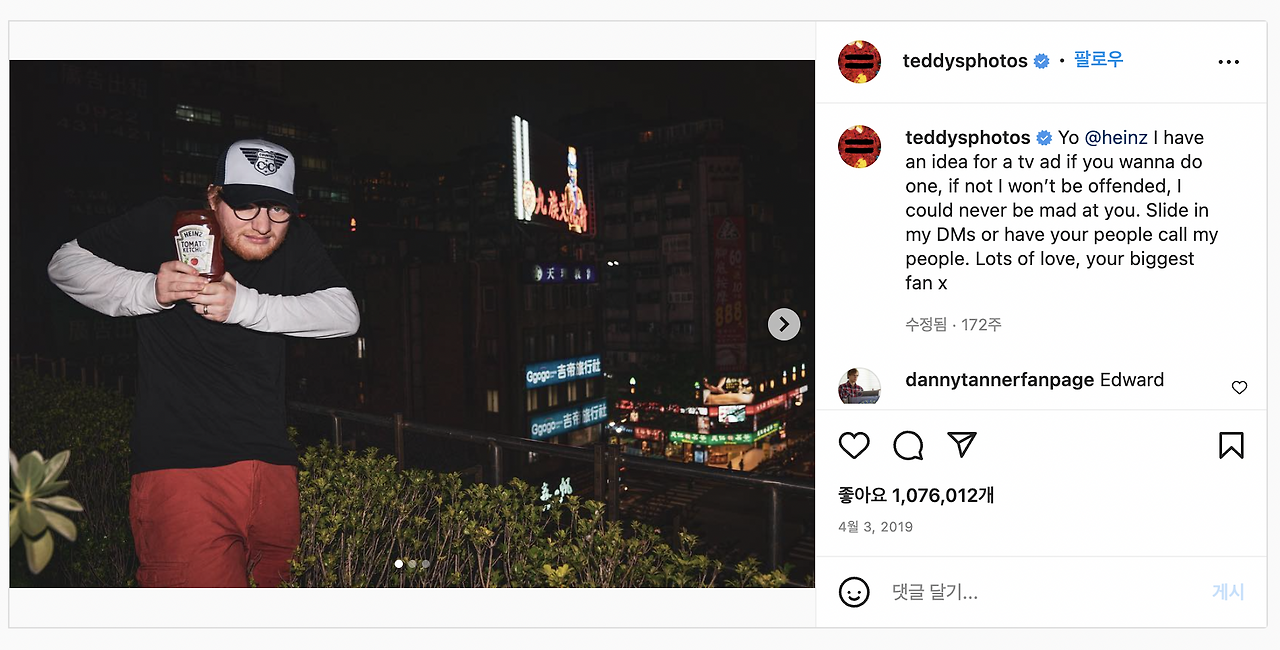Open the dannytannerfanpage commenter profile
Viewport: 1280px width, 650px height.
pos(999,380)
